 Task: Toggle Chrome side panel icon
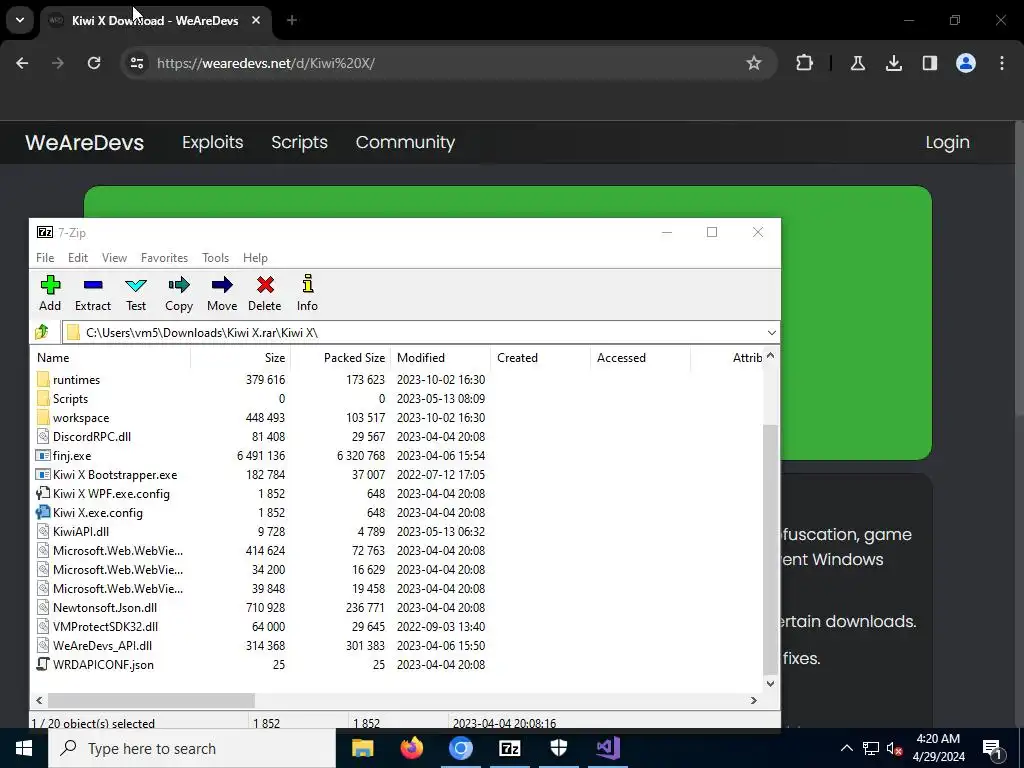930,63
